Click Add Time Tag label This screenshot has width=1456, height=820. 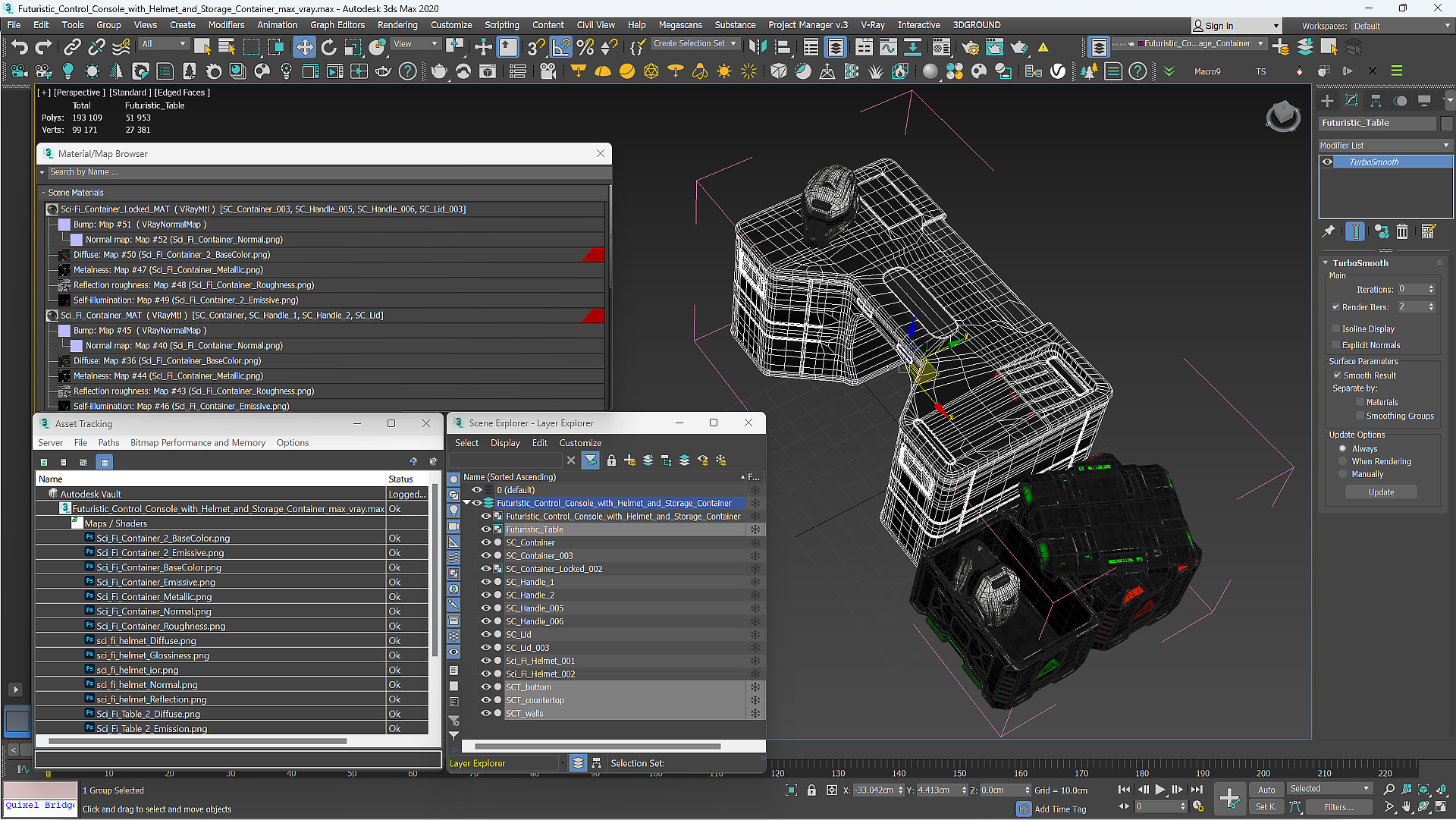click(x=1060, y=809)
